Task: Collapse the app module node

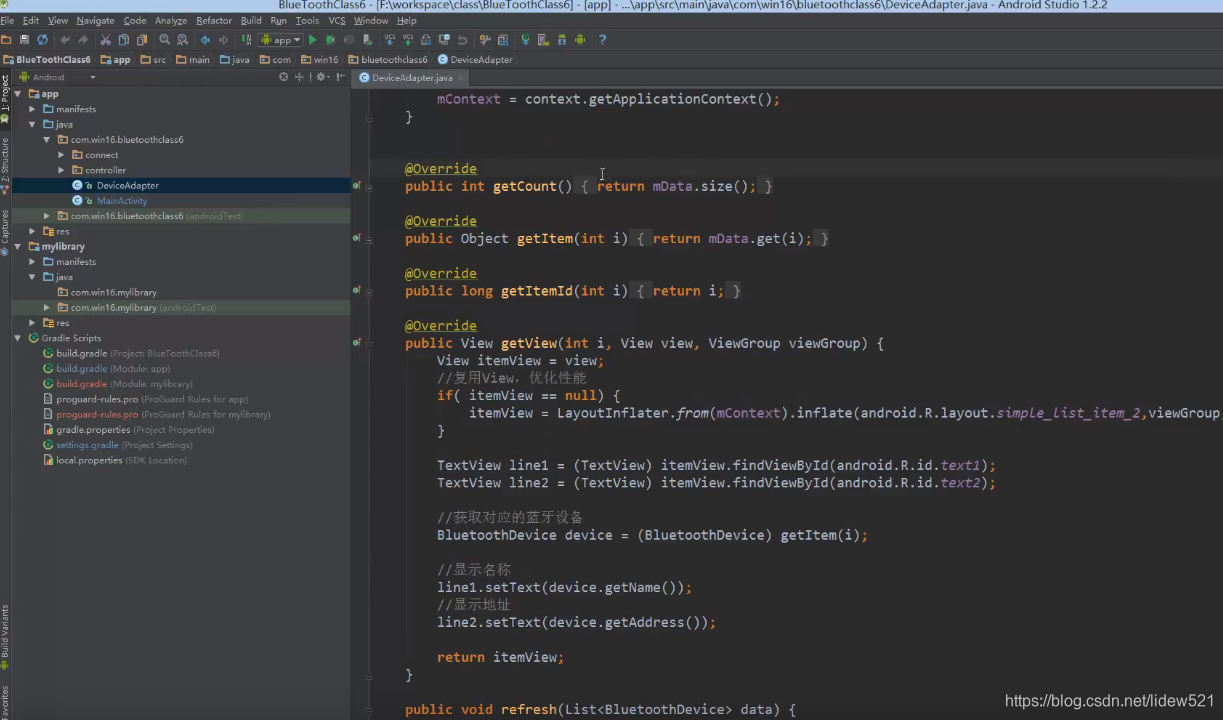Action: tap(18, 94)
